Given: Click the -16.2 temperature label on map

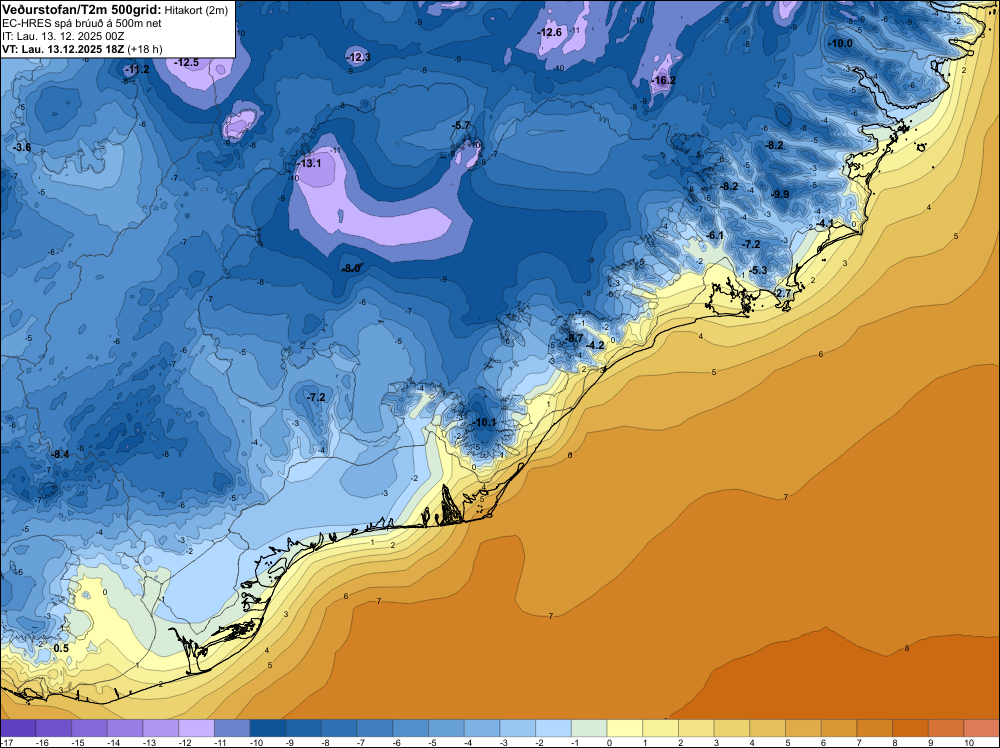Looking at the screenshot, I should click(663, 80).
